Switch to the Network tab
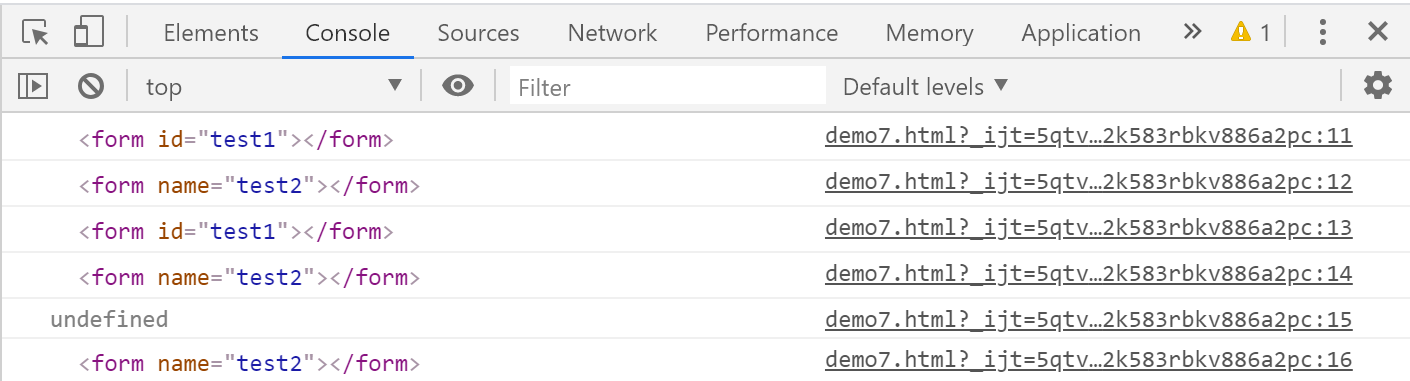The height and width of the screenshot is (381, 1410). click(x=612, y=33)
